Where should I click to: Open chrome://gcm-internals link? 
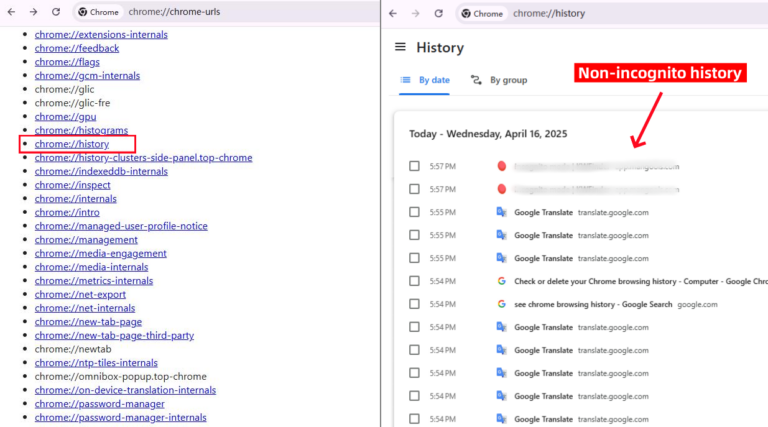pos(87,76)
